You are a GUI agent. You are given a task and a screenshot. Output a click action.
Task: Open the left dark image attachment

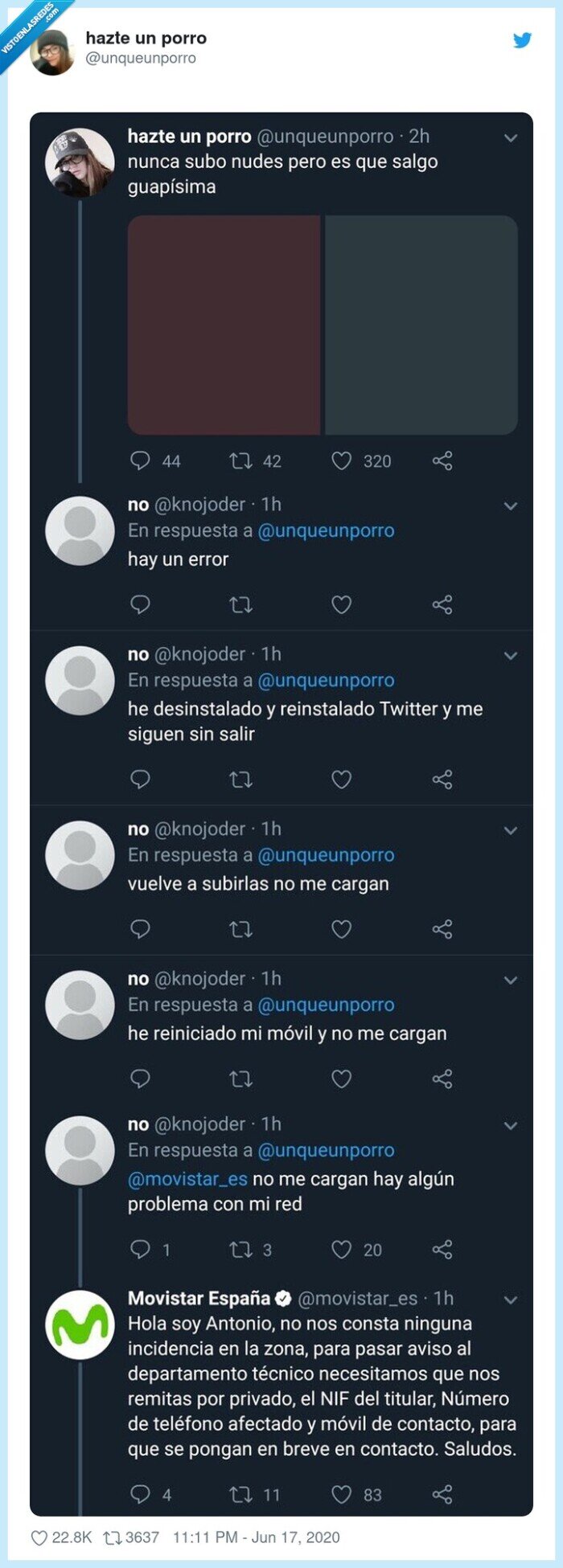(225, 325)
